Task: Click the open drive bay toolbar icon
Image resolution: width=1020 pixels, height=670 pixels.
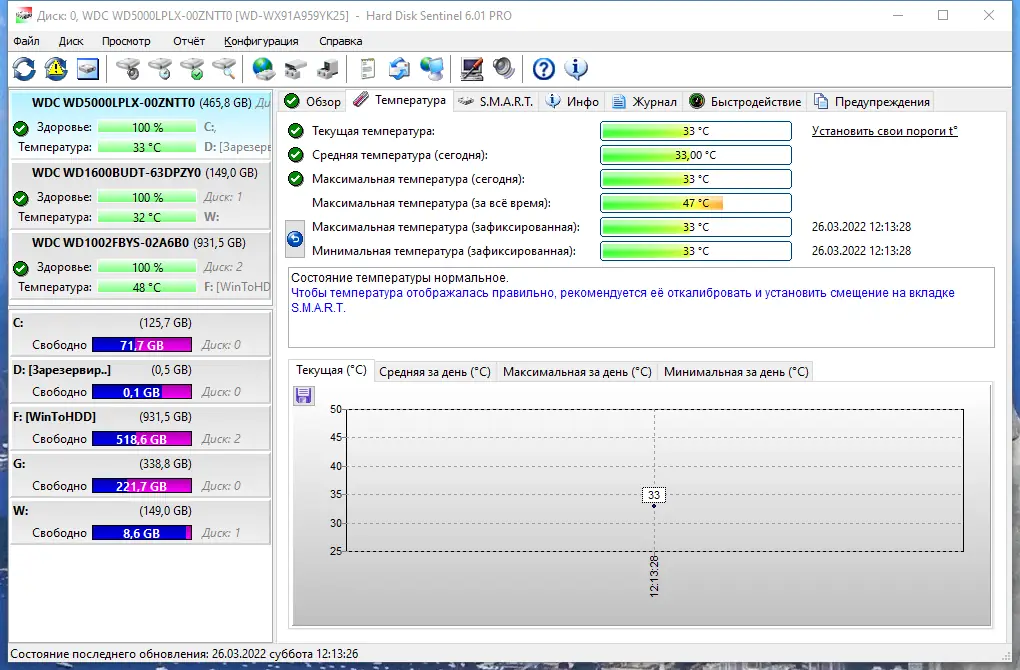Action: (295, 68)
